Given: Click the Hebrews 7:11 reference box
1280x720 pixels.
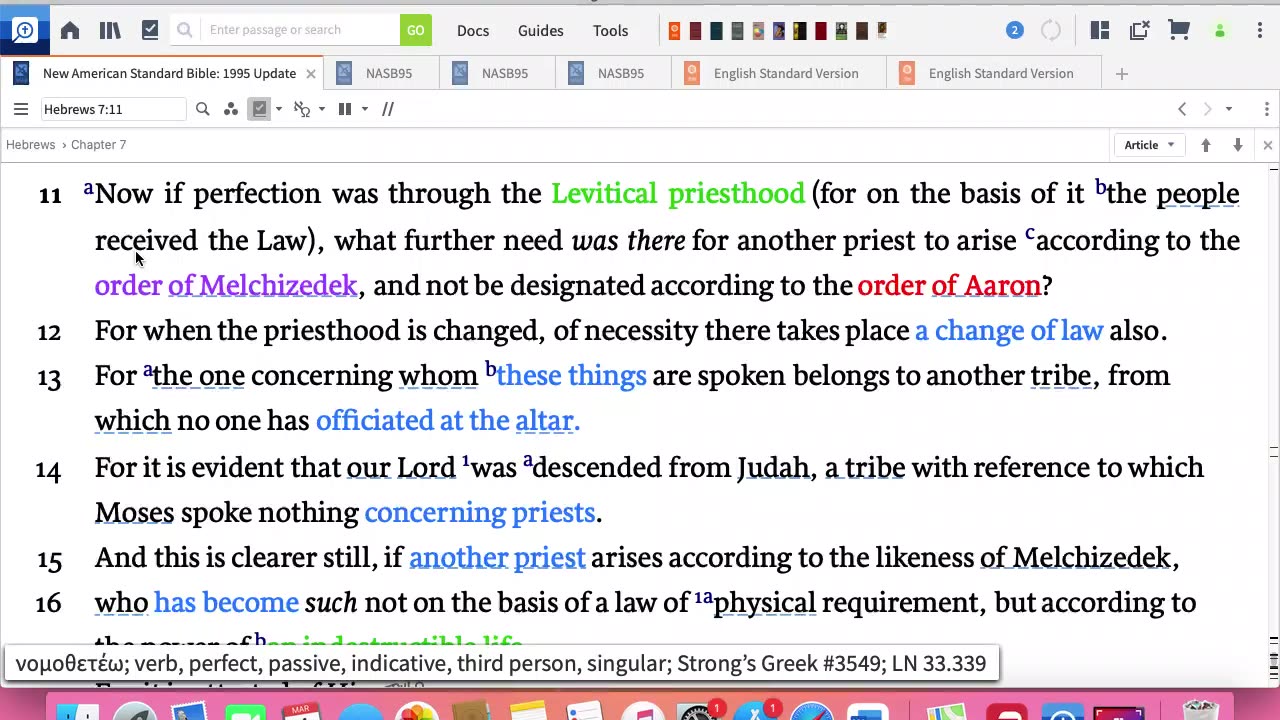Looking at the screenshot, I should click(x=112, y=109).
